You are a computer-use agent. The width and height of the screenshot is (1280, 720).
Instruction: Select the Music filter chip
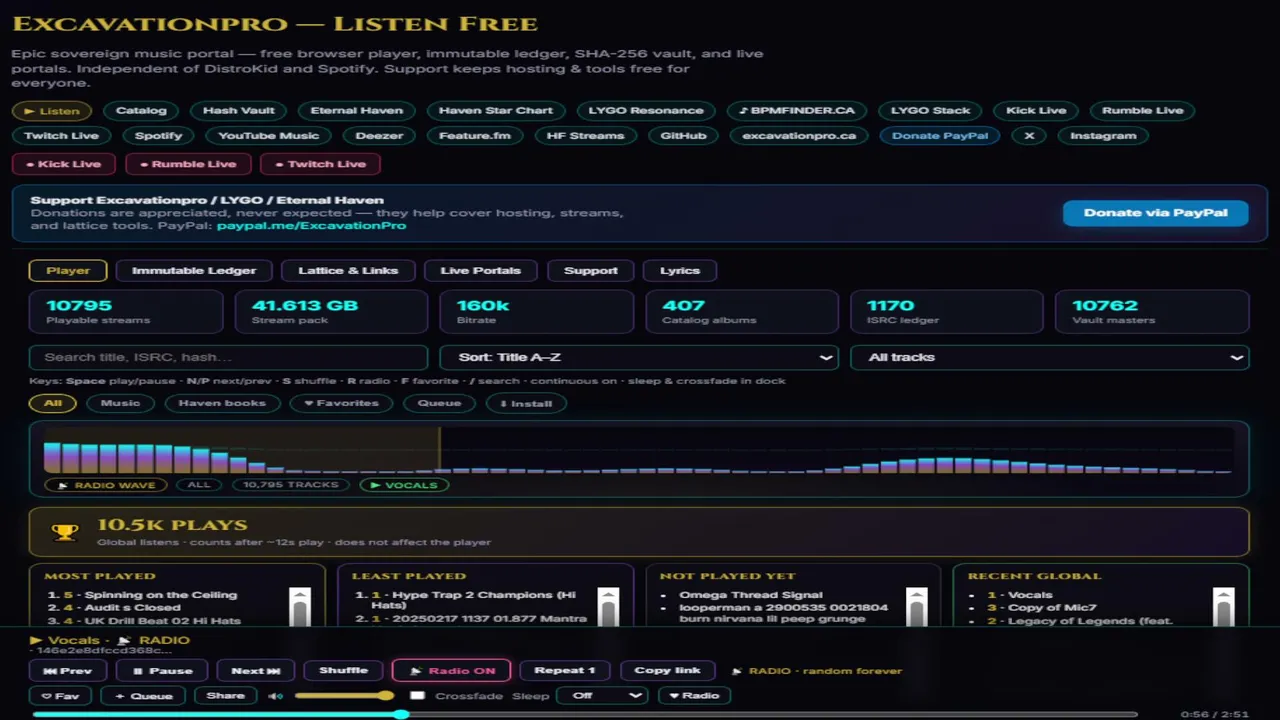click(x=120, y=403)
